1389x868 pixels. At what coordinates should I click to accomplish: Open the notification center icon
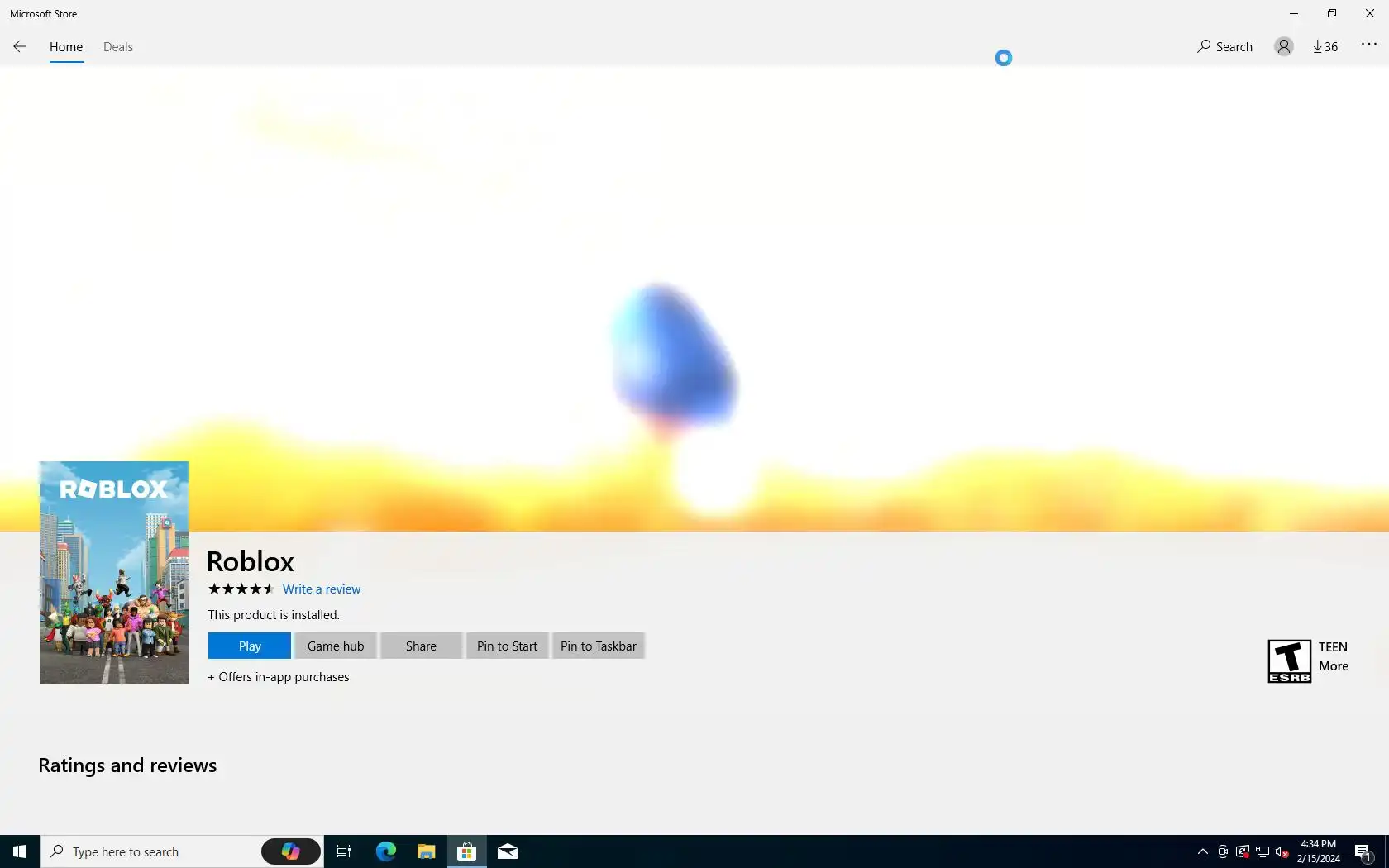click(1363, 851)
